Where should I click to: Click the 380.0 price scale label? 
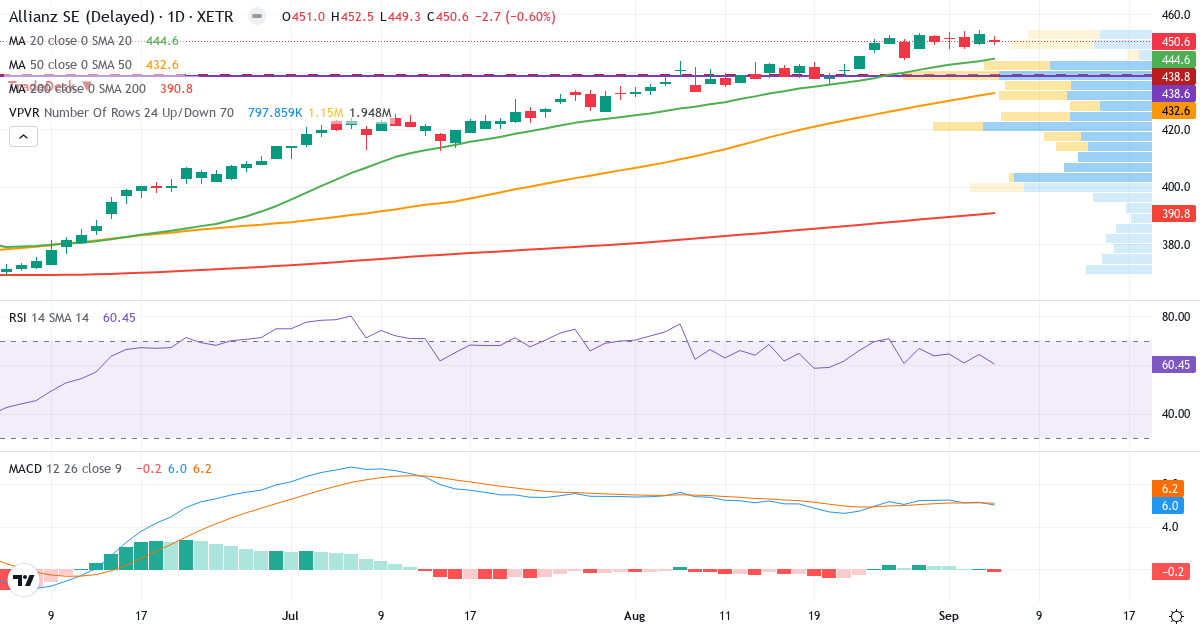[1175, 245]
